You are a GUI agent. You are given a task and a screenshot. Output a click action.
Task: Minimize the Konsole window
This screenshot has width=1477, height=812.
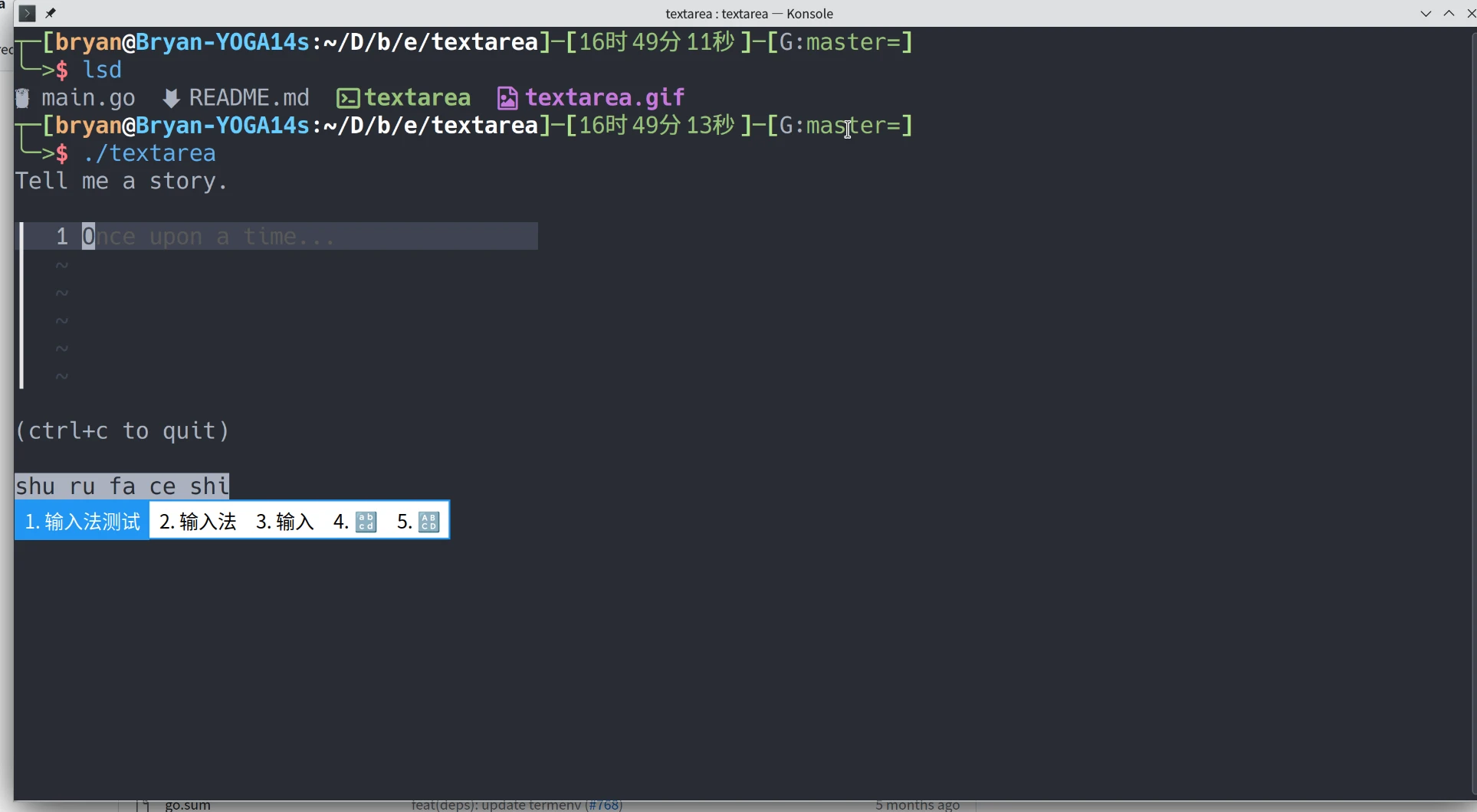[x=1426, y=13]
